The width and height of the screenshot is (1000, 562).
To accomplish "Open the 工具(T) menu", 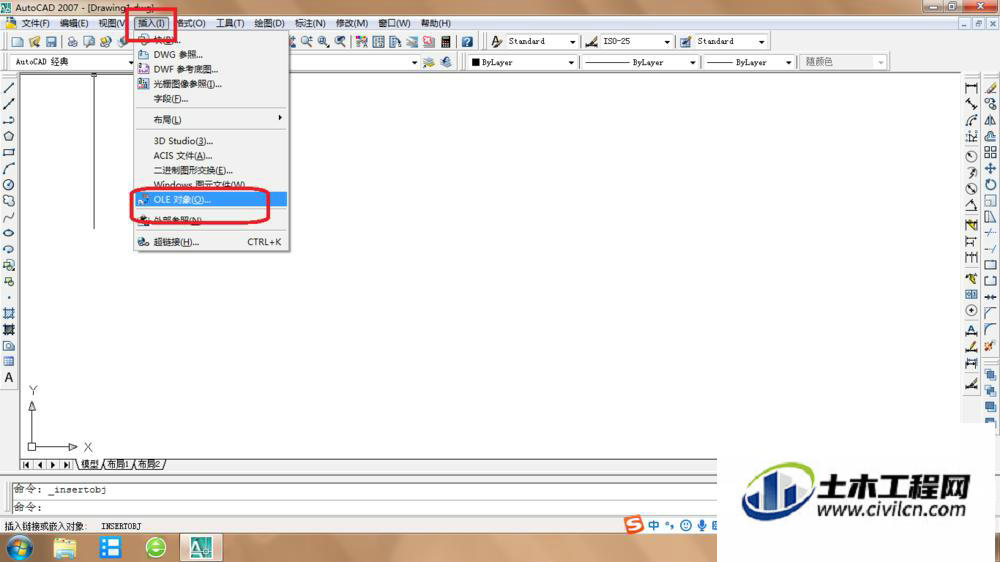I will (230, 23).
